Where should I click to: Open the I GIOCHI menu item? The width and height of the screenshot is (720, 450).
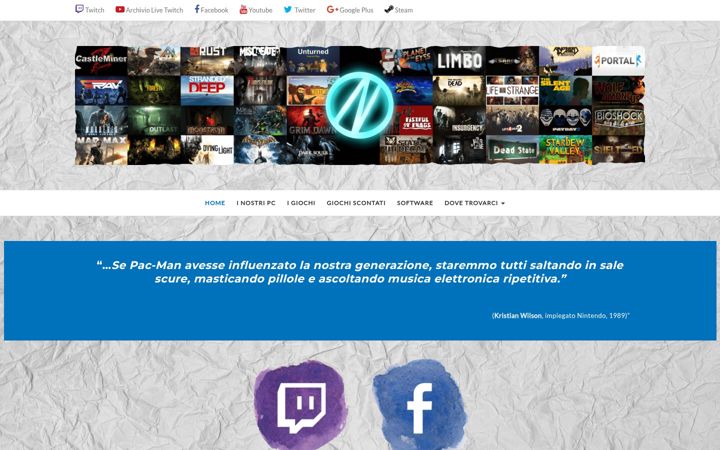(x=301, y=203)
